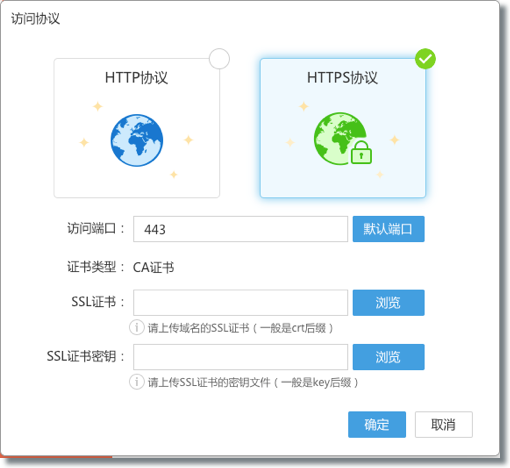Click the SSL证书 file path field
The width and height of the screenshot is (510, 468).
pyautogui.click(x=240, y=303)
